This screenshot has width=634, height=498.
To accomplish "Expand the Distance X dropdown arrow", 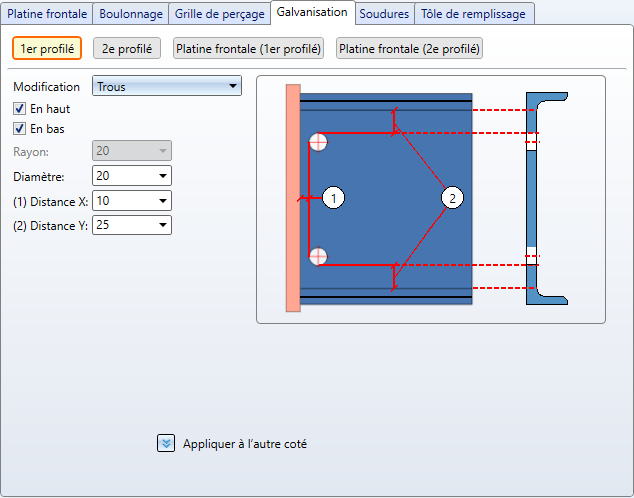I will tap(163, 201).
